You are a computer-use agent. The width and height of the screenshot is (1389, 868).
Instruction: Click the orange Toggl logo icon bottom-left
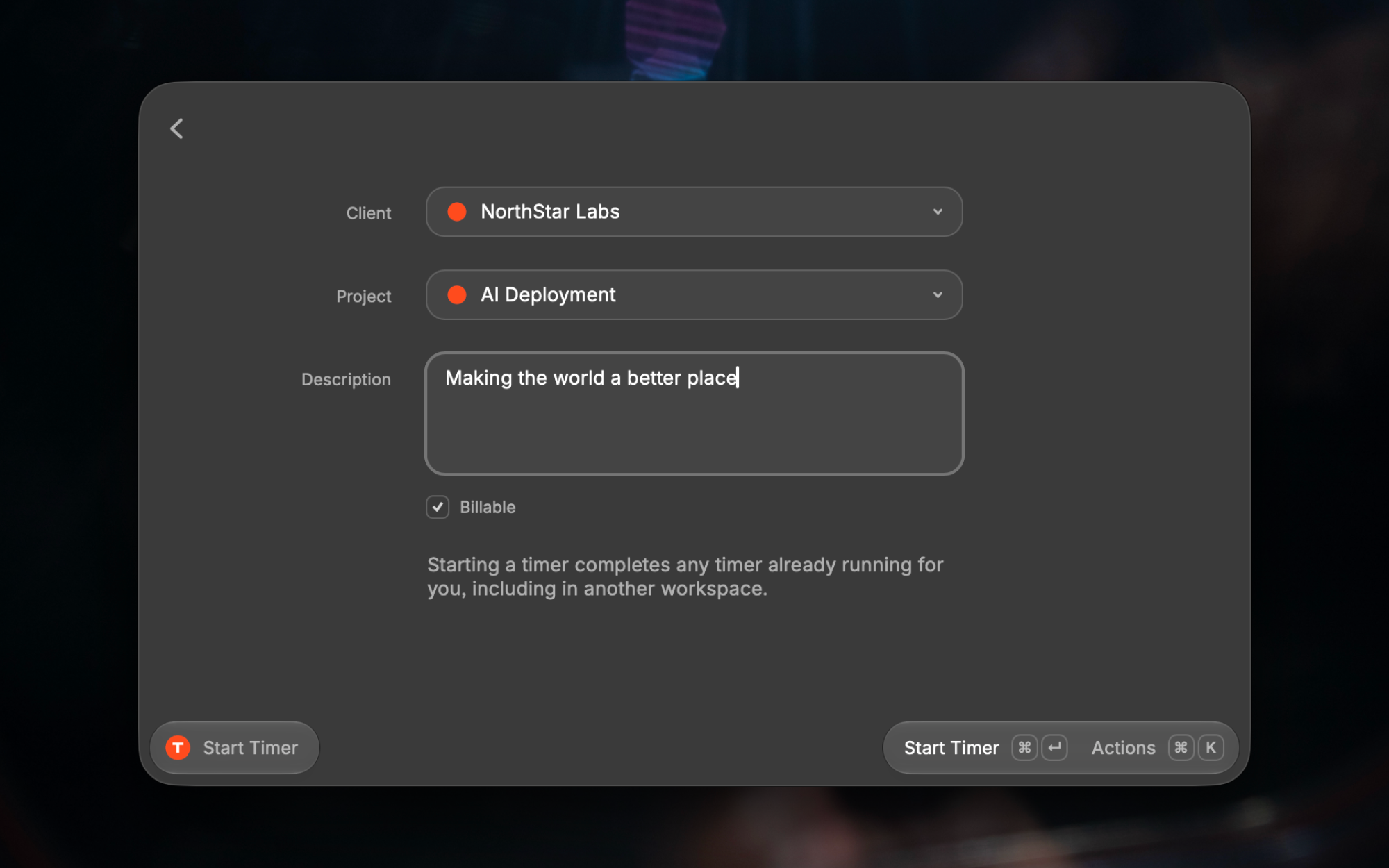pos(178,748)
